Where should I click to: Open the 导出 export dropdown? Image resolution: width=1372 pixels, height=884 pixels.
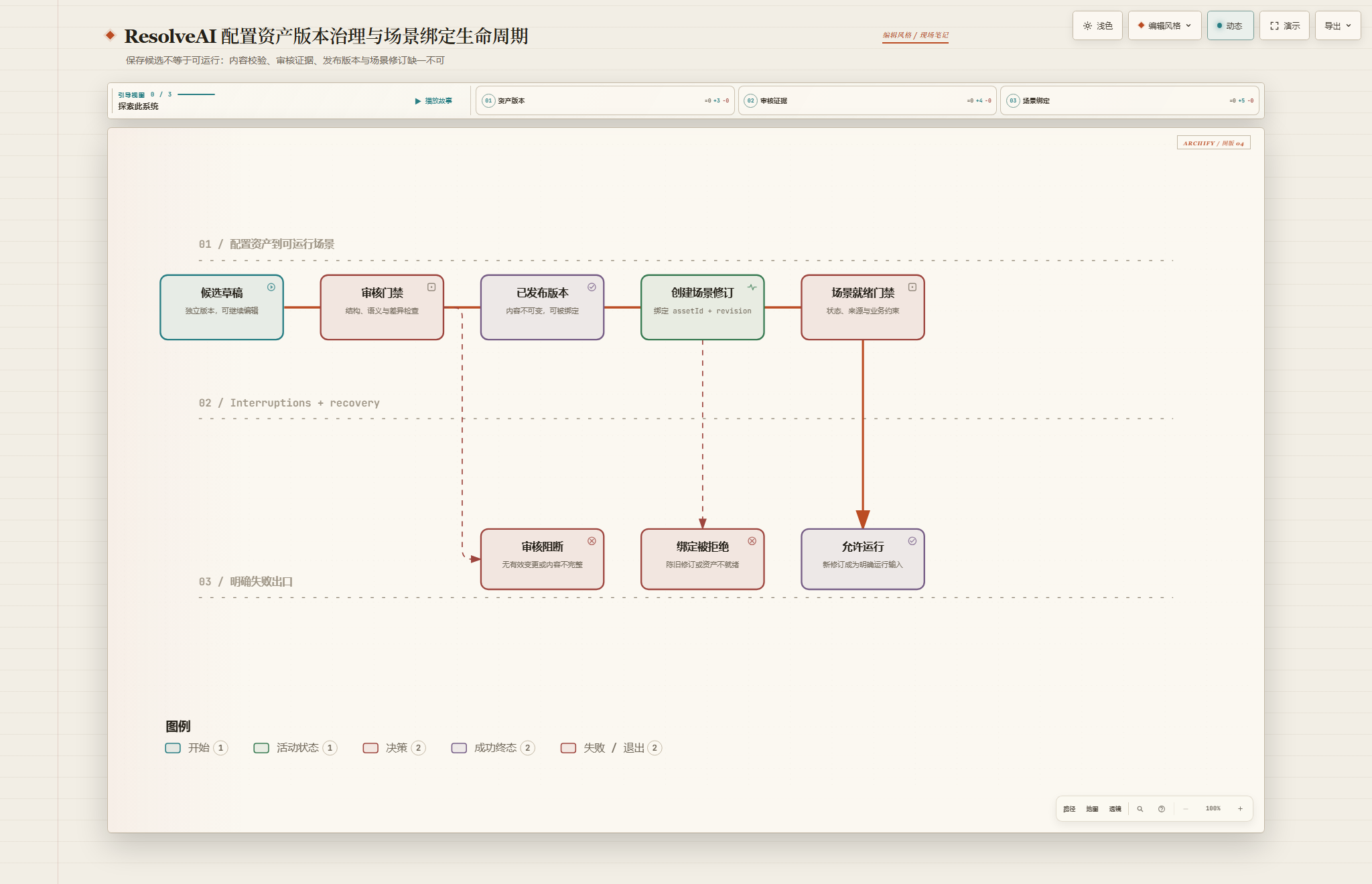coord(1338,25)
